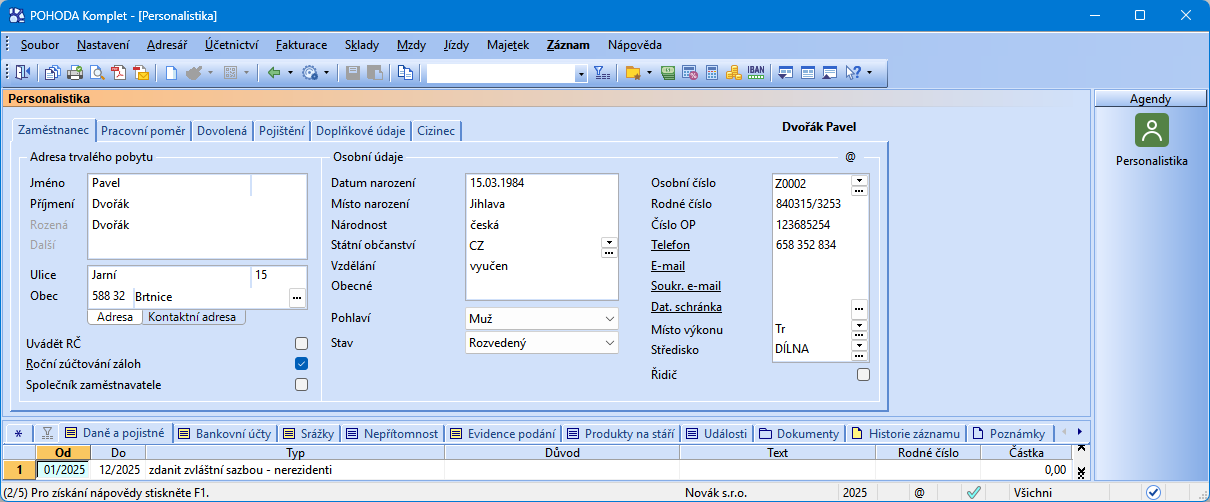Click the Telefon link label
Screen dimensions: 1210x502
(670, 245)
